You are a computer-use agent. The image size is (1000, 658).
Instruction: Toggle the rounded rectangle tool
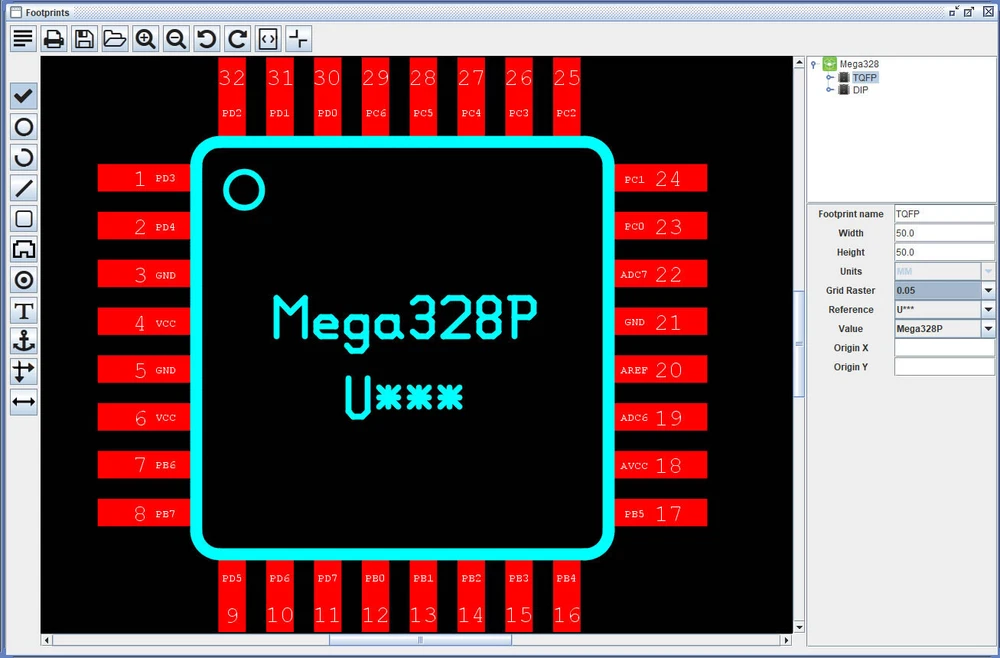pyautogui.click(x=24, y=219)
